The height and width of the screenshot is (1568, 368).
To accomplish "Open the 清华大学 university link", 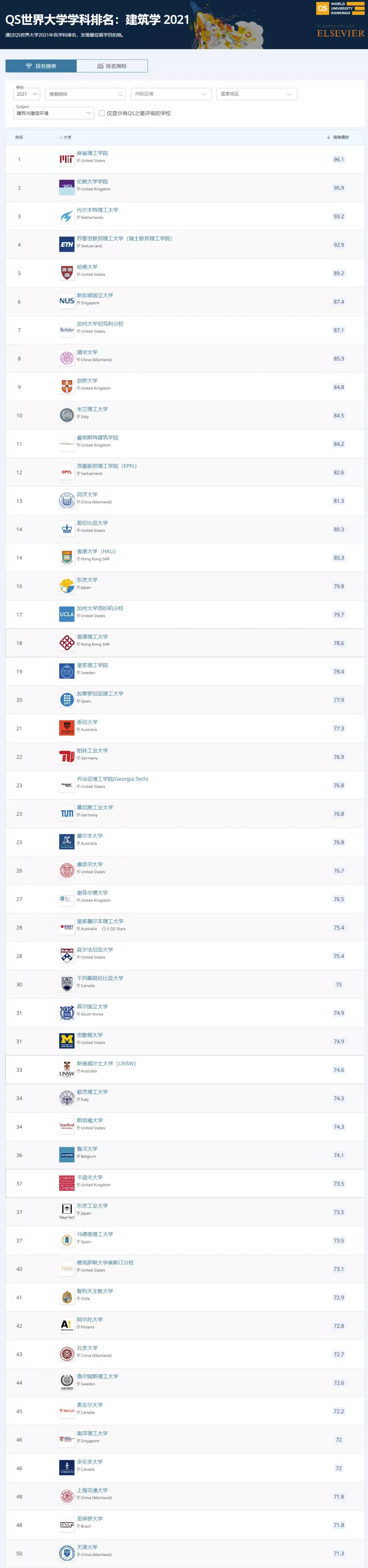I will click(x=87, y=353).
